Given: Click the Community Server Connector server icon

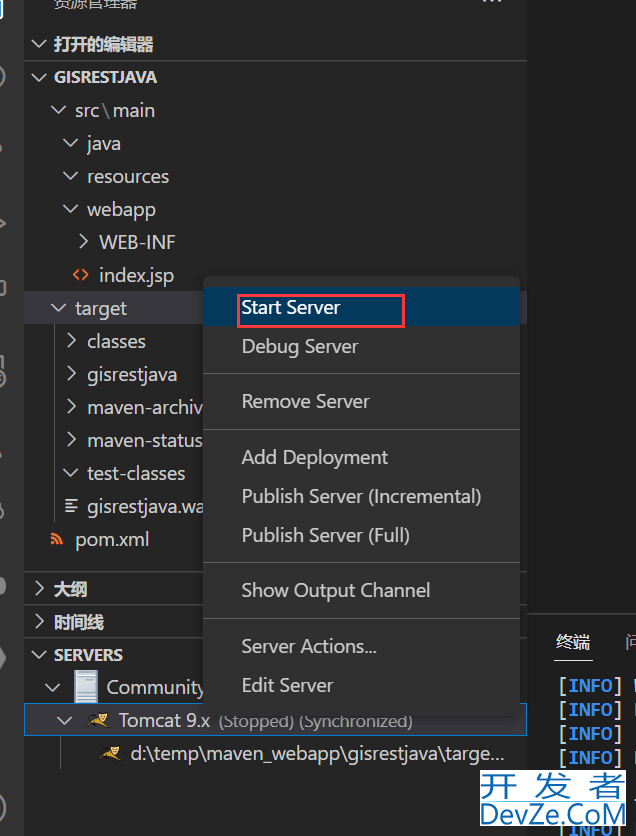Looking at the screenshot, I should [86, 687].
